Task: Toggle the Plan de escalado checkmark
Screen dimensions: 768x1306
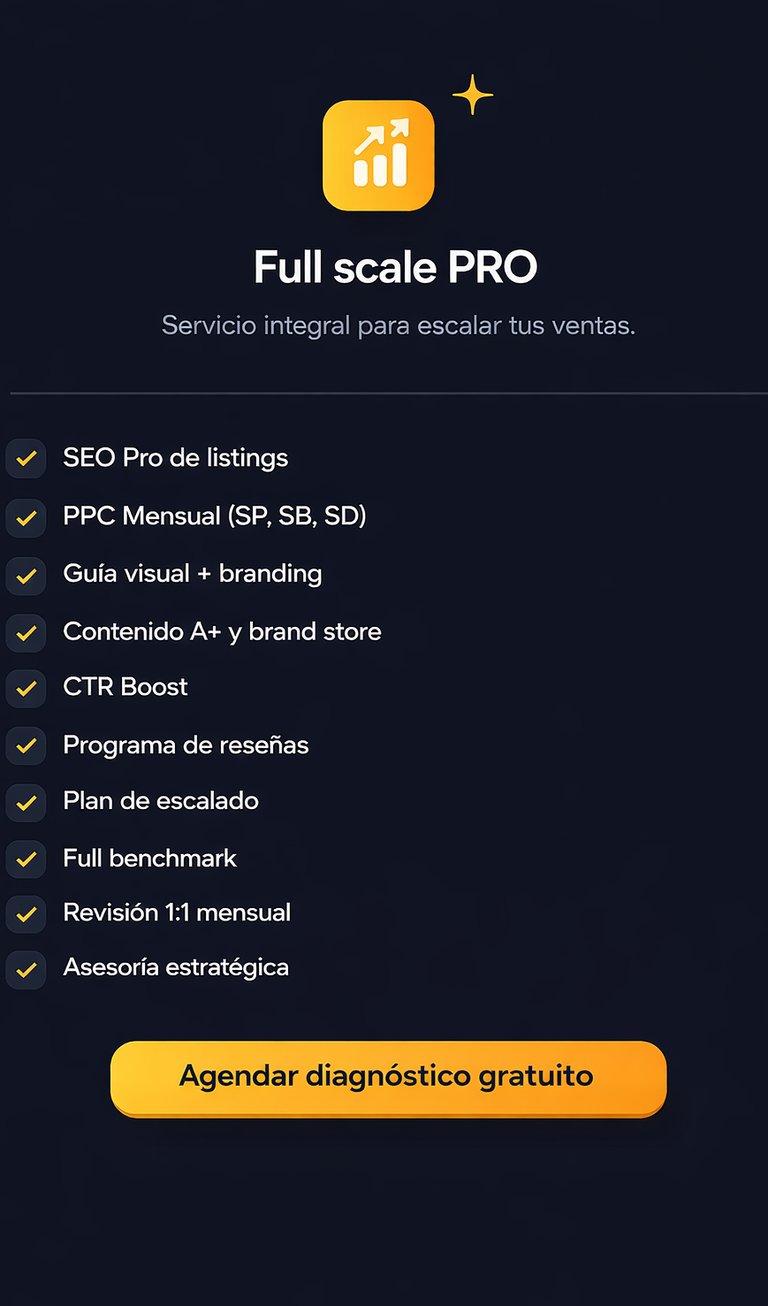Action: point(26,802)
